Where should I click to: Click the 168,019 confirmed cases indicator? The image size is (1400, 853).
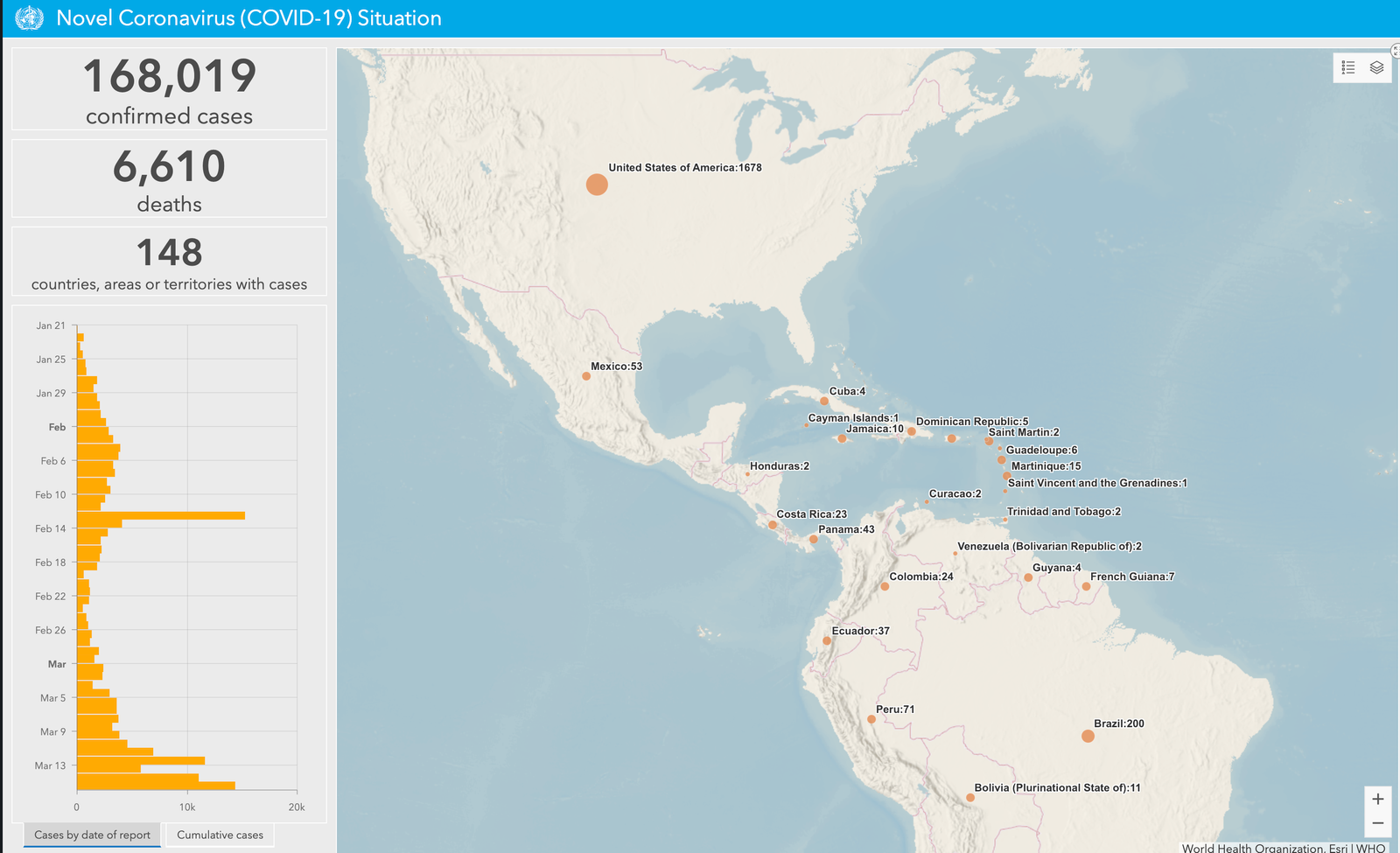tap(169, 89)
